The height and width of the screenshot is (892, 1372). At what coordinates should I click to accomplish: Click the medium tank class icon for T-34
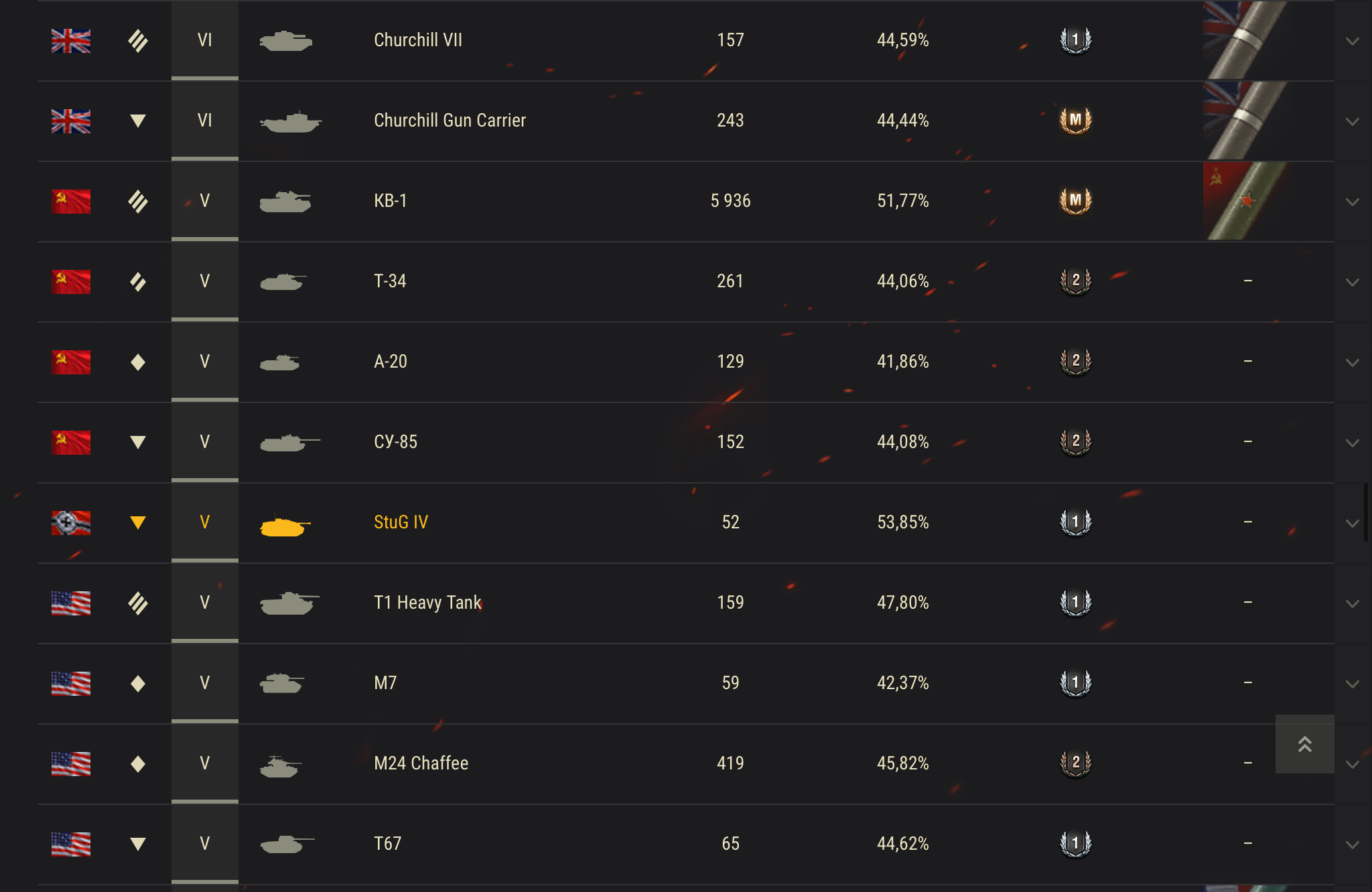(x=138, y=281)
